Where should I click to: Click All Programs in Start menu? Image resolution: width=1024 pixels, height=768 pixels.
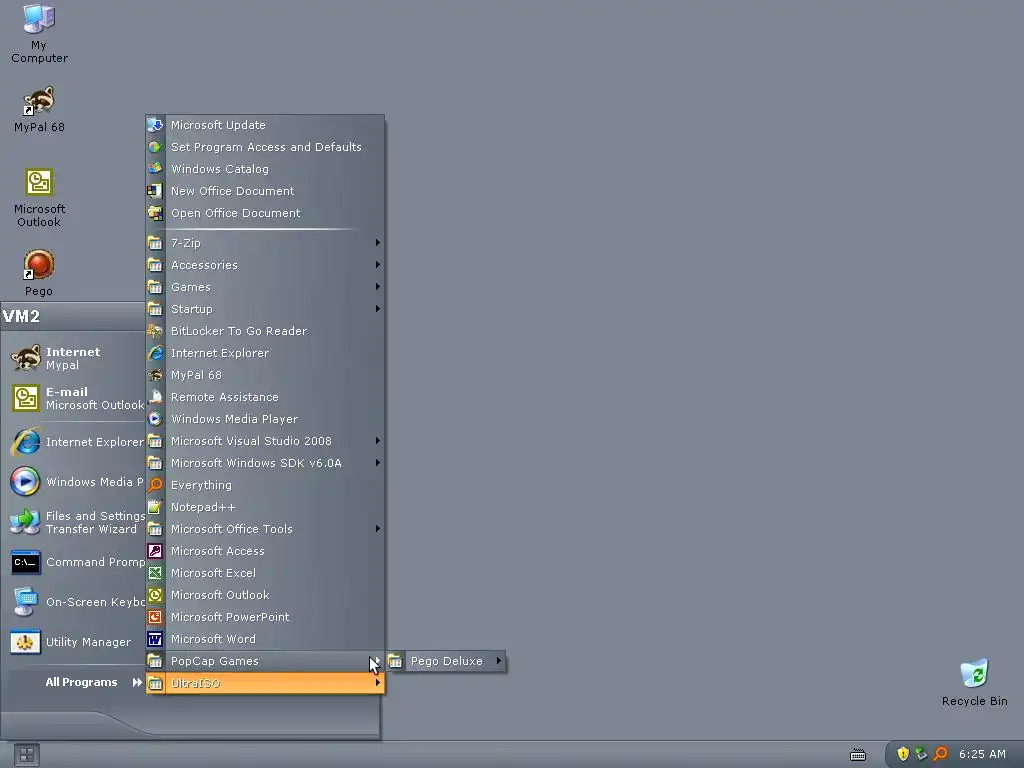click(93, 682)
